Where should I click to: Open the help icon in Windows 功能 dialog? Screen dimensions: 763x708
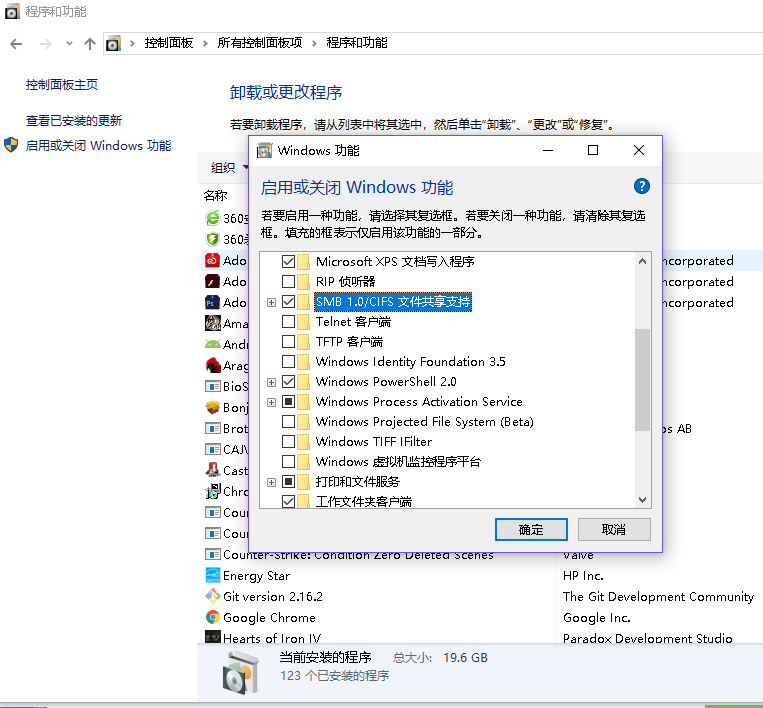click(x=641, y=186)
